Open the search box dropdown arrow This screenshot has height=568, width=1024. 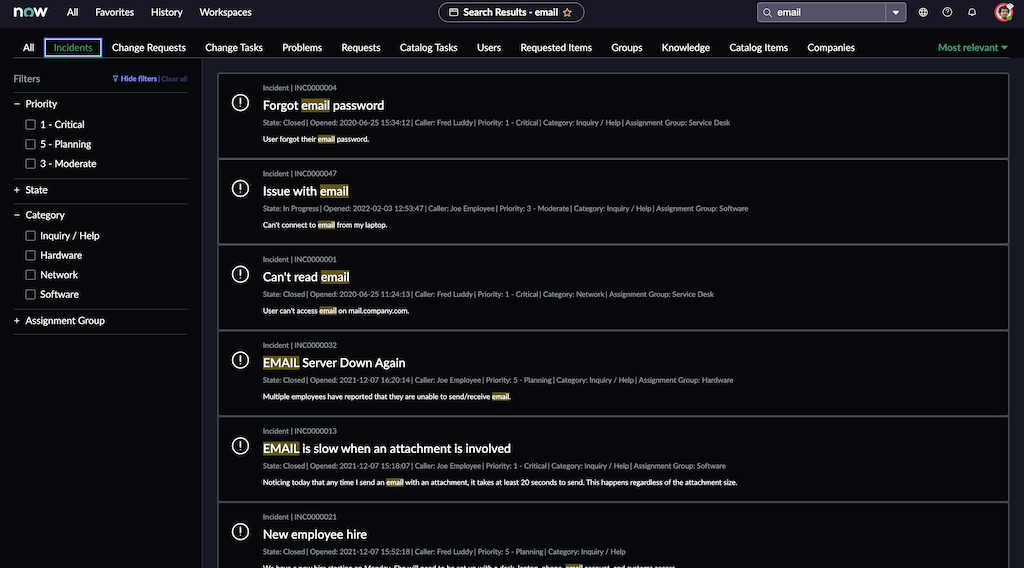(x=896, y=12)
